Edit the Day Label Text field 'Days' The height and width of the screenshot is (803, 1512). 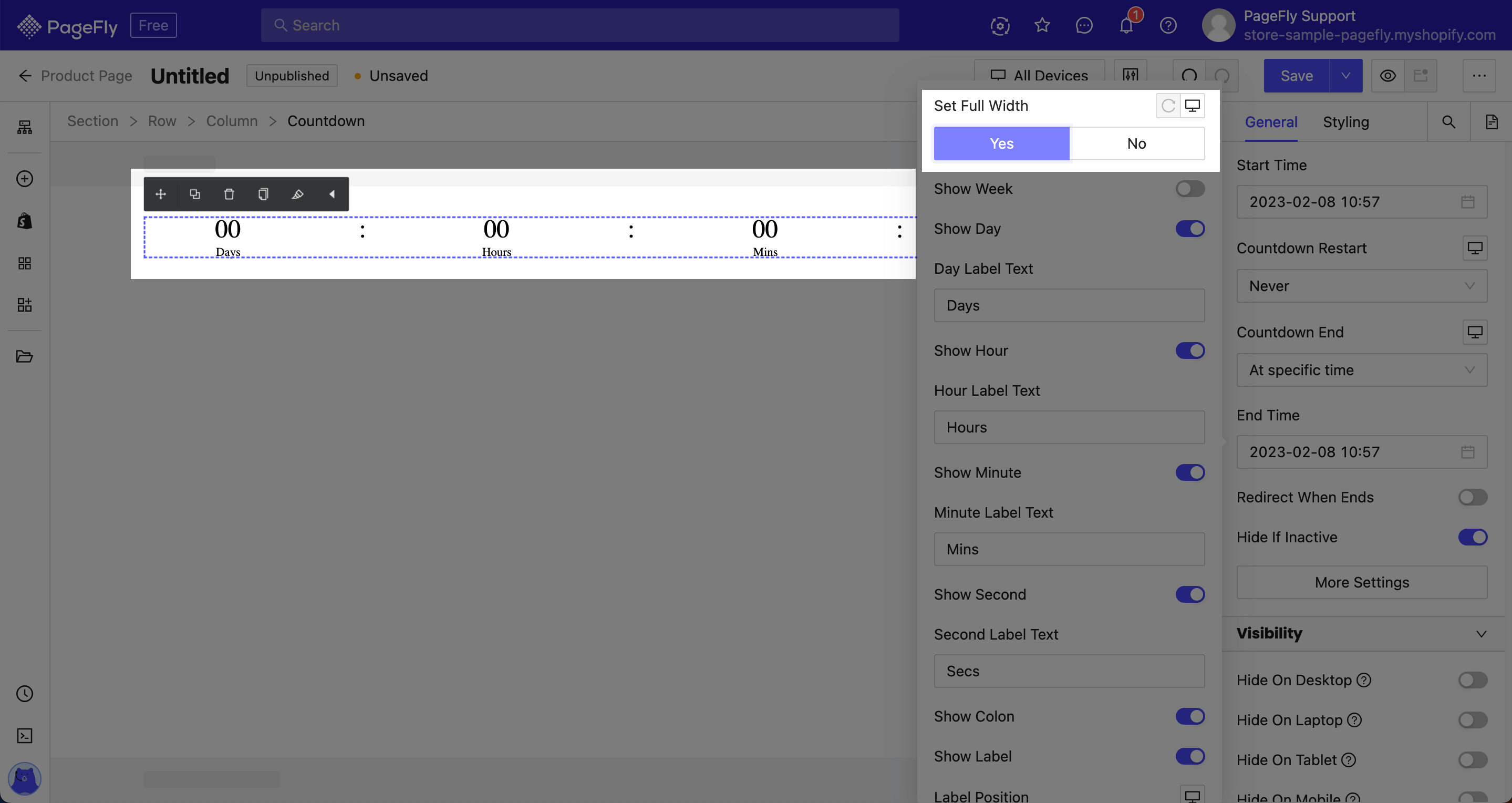pos(1069,306)
